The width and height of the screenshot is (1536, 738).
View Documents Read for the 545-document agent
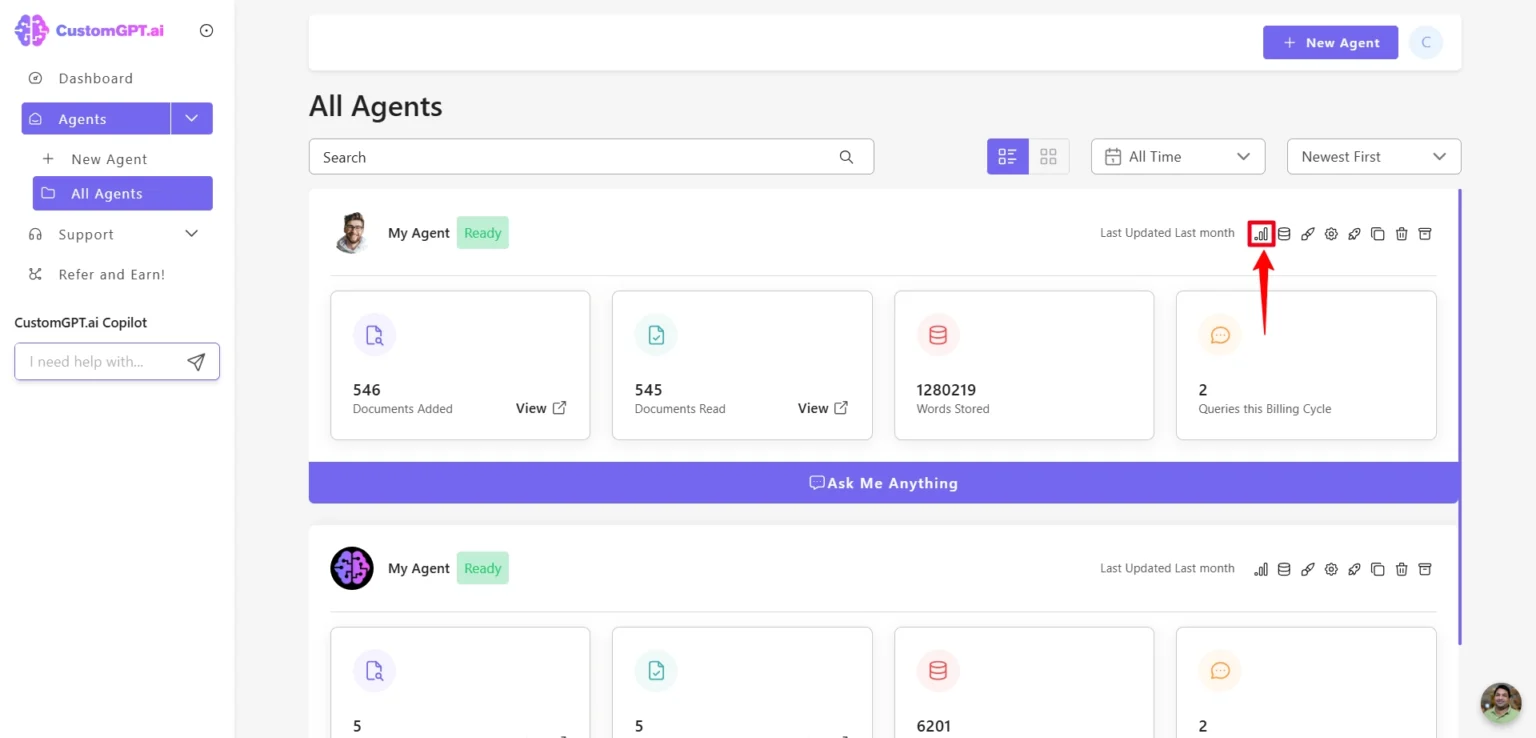823,408
